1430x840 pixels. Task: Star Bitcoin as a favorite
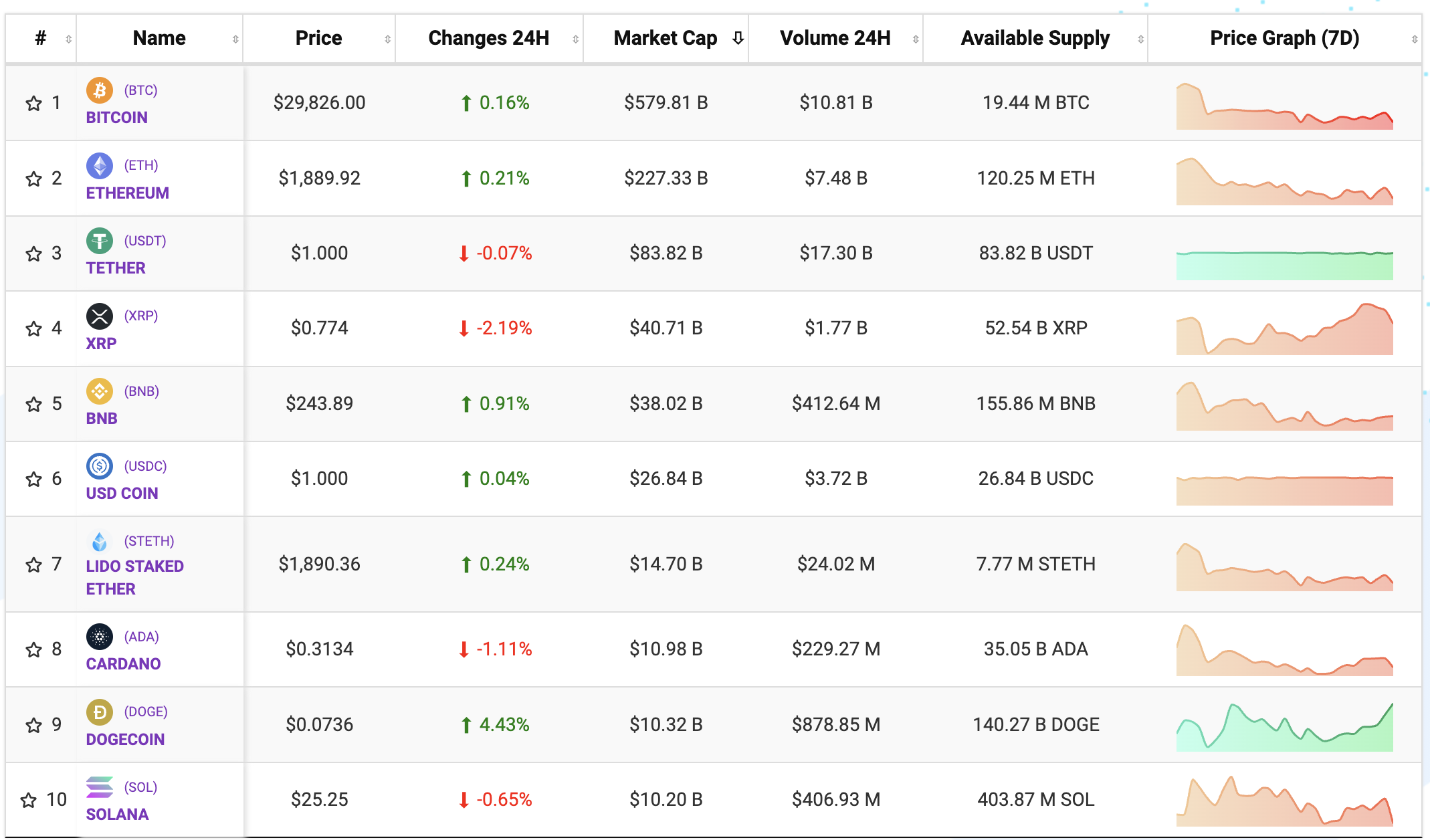33,103
